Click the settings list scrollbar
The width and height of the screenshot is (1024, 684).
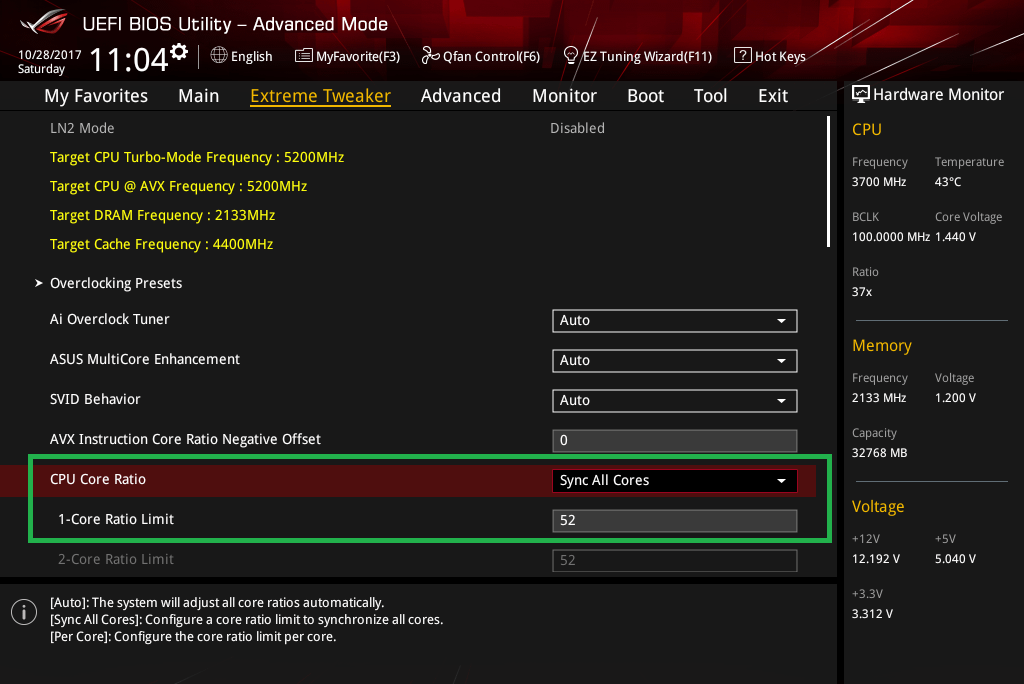[x=828, y=182]
